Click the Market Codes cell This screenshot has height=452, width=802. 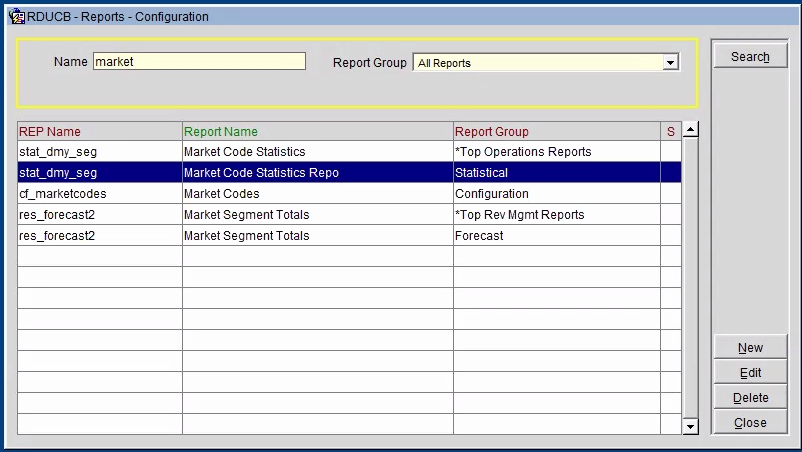(x=318, y=194)
